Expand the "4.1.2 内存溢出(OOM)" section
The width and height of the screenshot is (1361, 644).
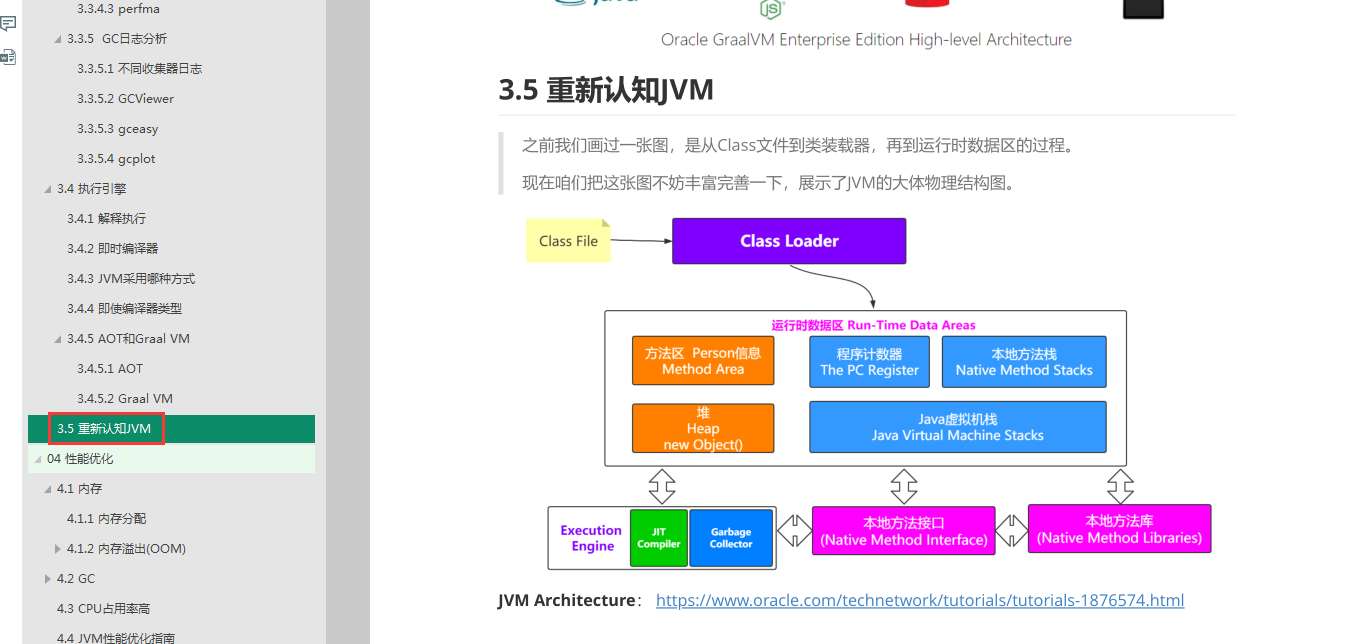58,548
